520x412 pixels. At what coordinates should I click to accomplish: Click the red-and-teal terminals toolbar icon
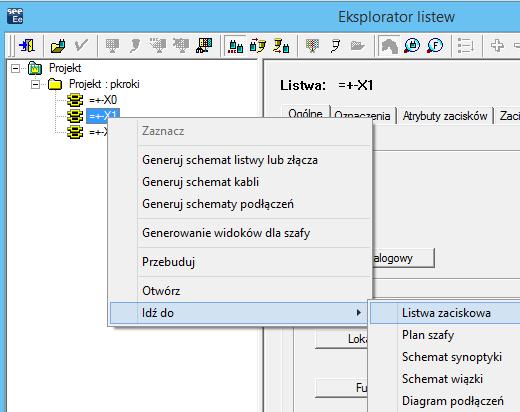pyautogui.click(x=235, y=46)
